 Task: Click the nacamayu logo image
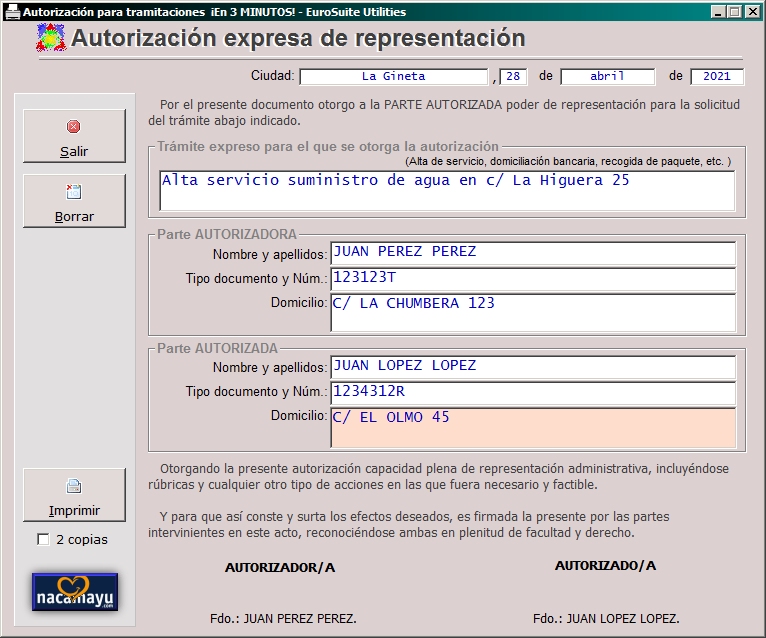[x=75, y=591]
